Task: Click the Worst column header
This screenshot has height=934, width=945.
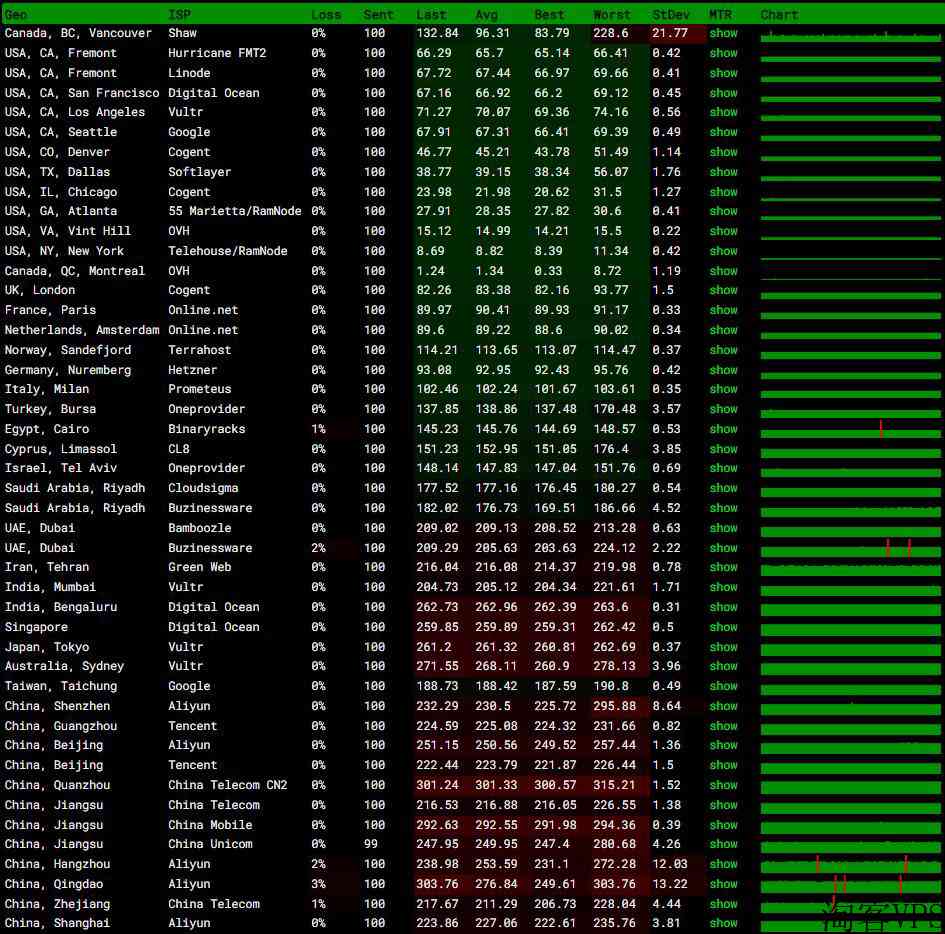Action: tap(612, 14)
